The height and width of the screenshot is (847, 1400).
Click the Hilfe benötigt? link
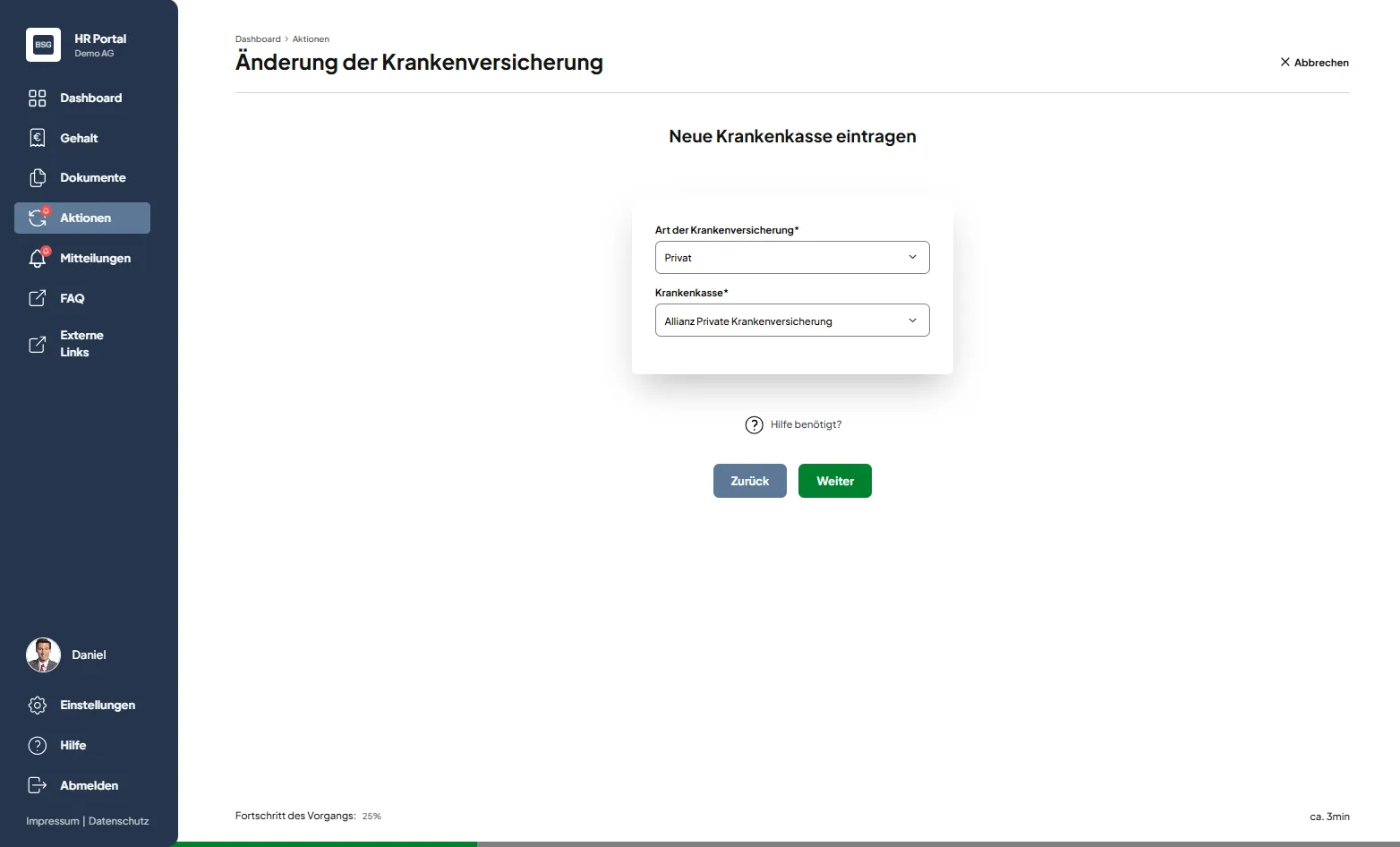pos(806,424)
